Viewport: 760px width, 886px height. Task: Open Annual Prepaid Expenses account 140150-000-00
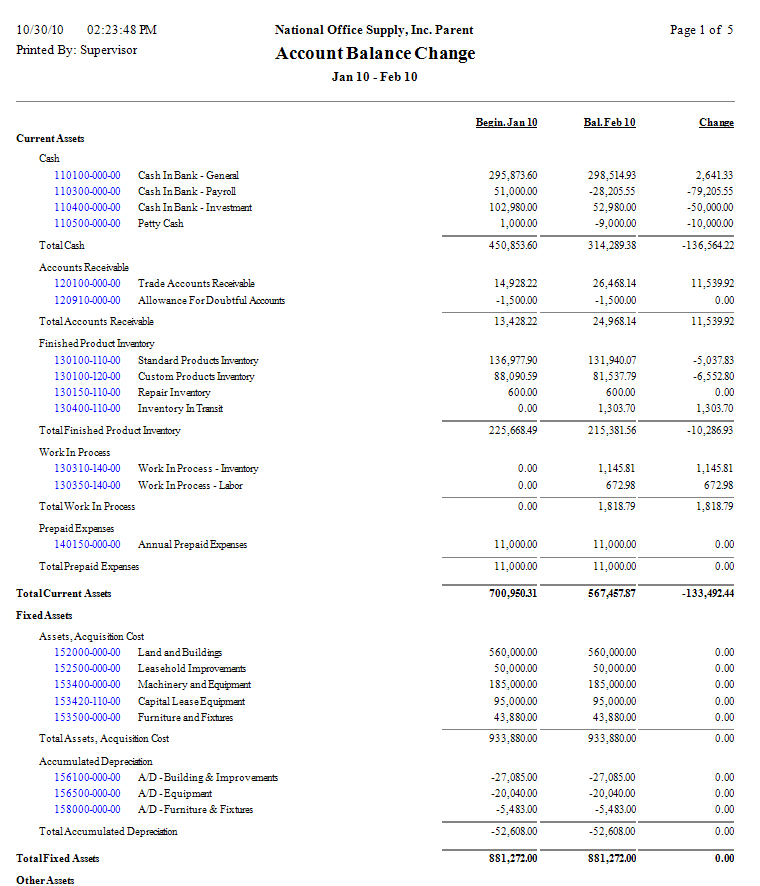click(87, 545)
